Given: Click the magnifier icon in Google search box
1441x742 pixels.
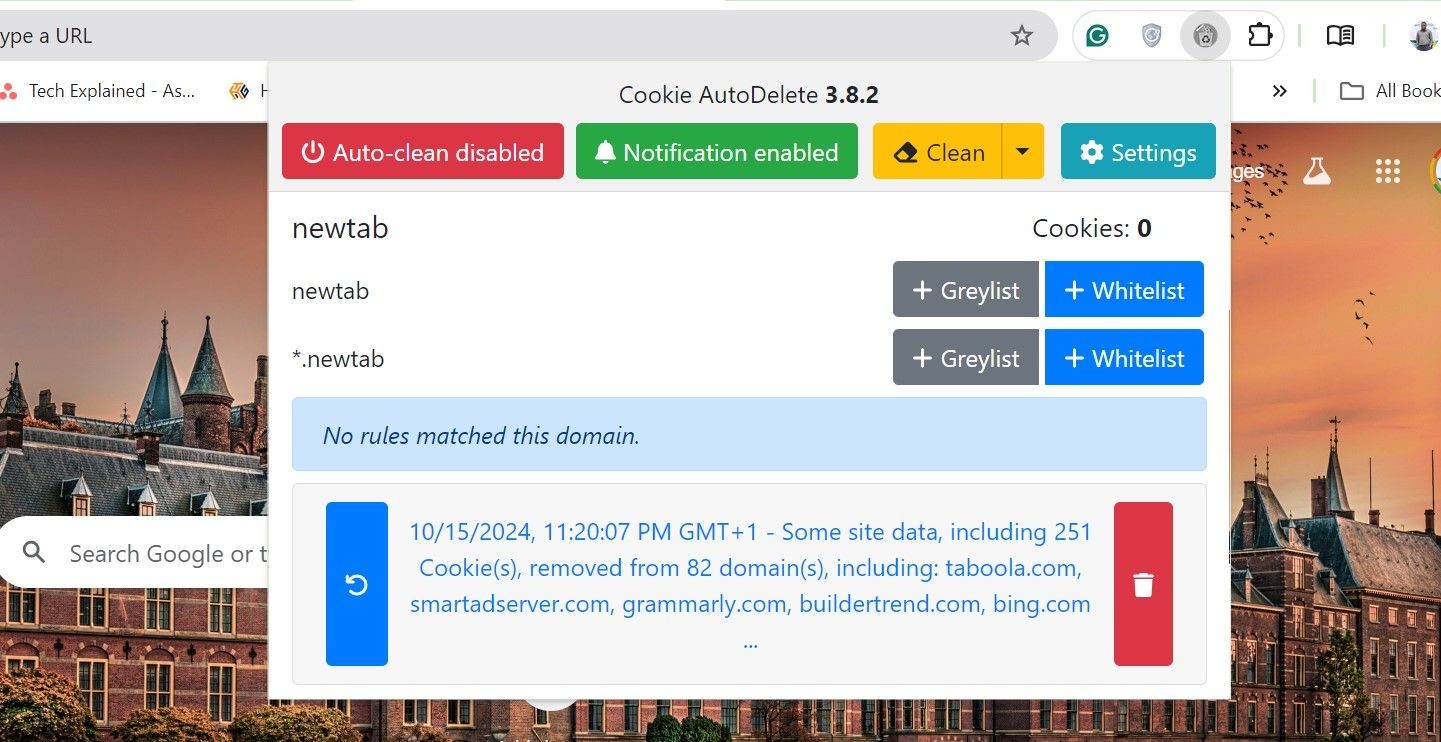Looking at the screenshot, I should (34, 553).
